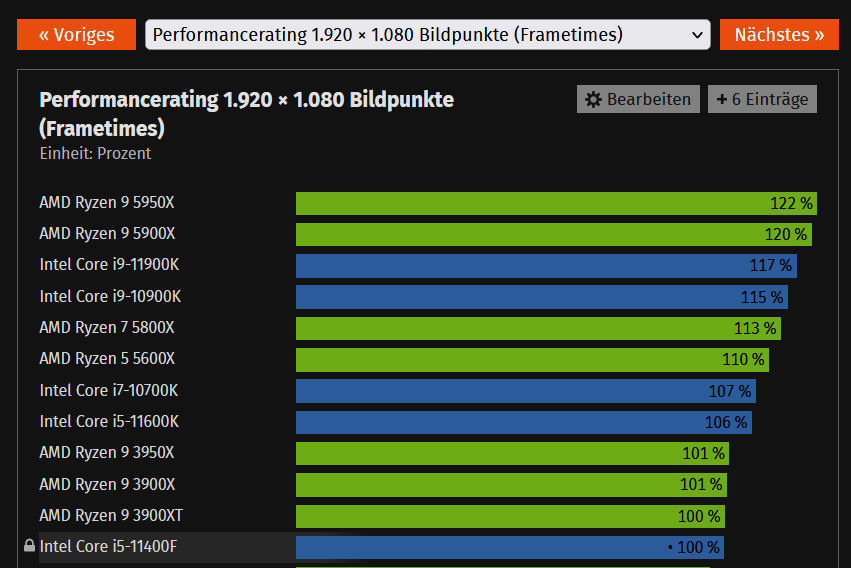This screenshot has height=568, width=851.
Task: Go to previous chart with Voriges button
Action: (77, 35)
